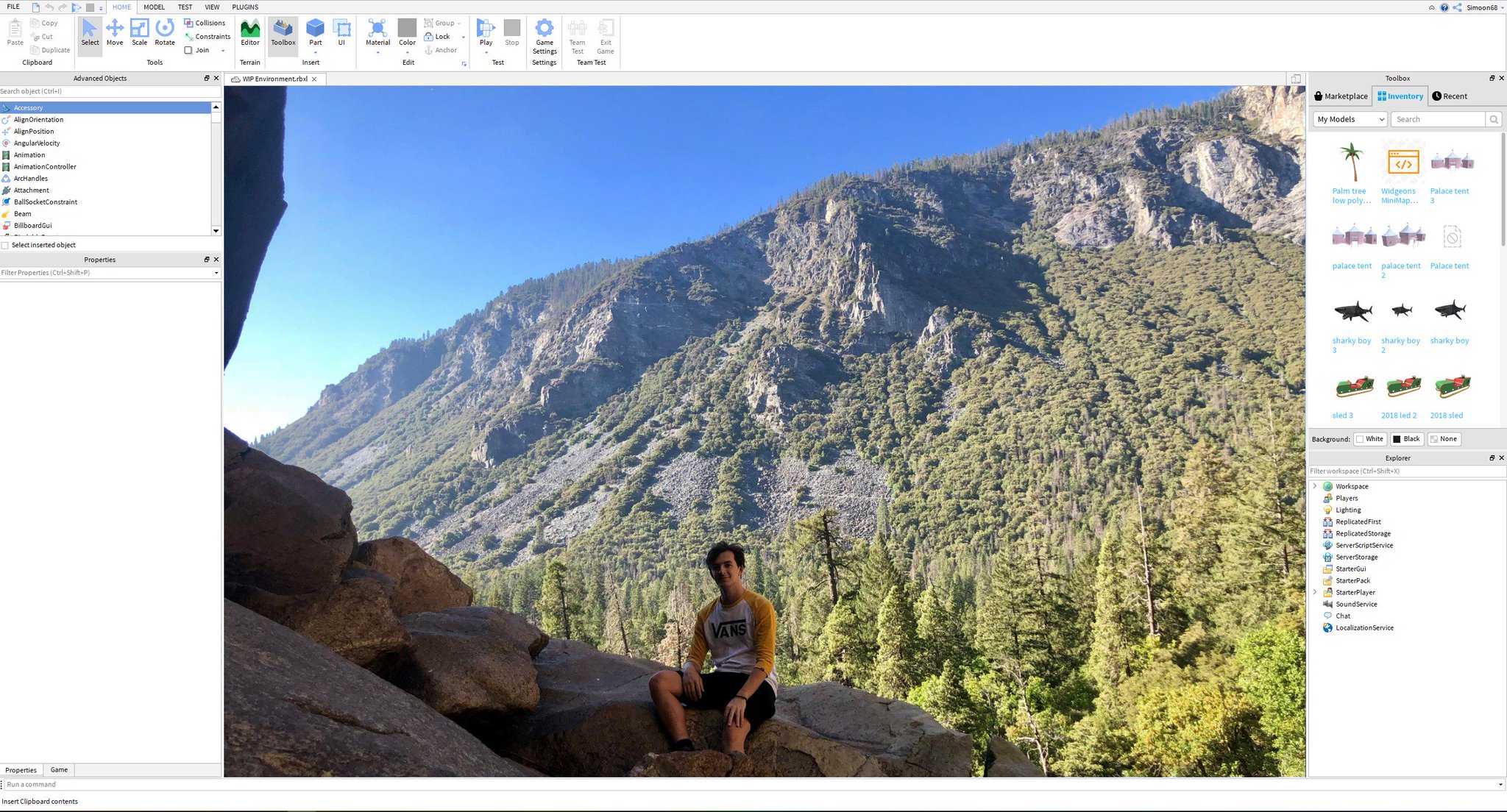
Task: Switch to the MODEL ribbon tab
Action: coord(154,7)
